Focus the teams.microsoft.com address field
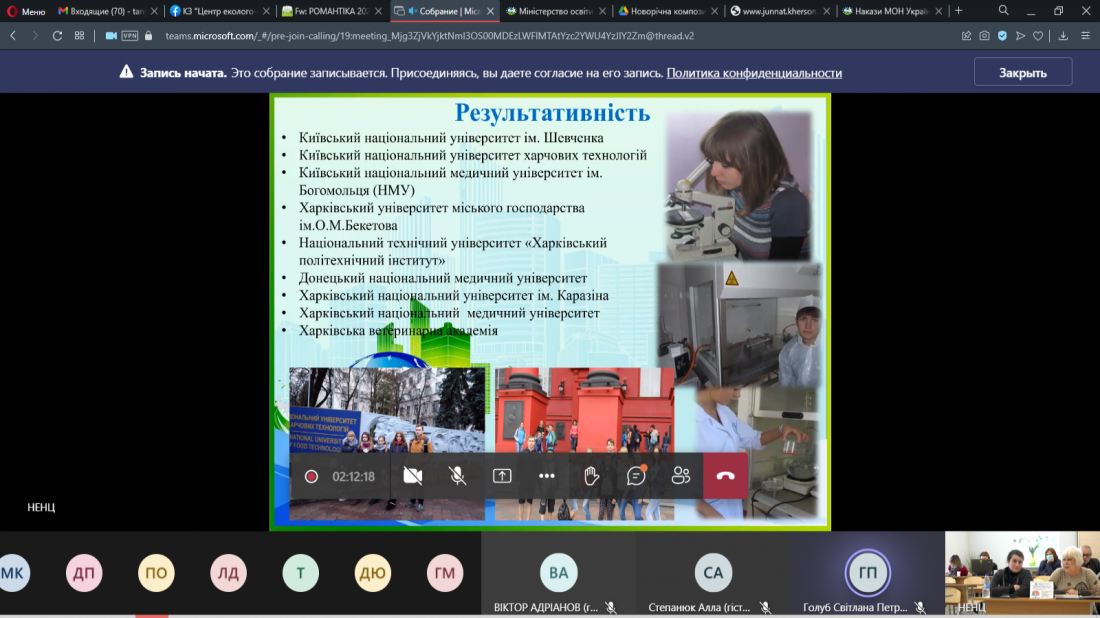Image resolution: width=1100 pixels, height=618 pixels. click(x=429, y=36)
